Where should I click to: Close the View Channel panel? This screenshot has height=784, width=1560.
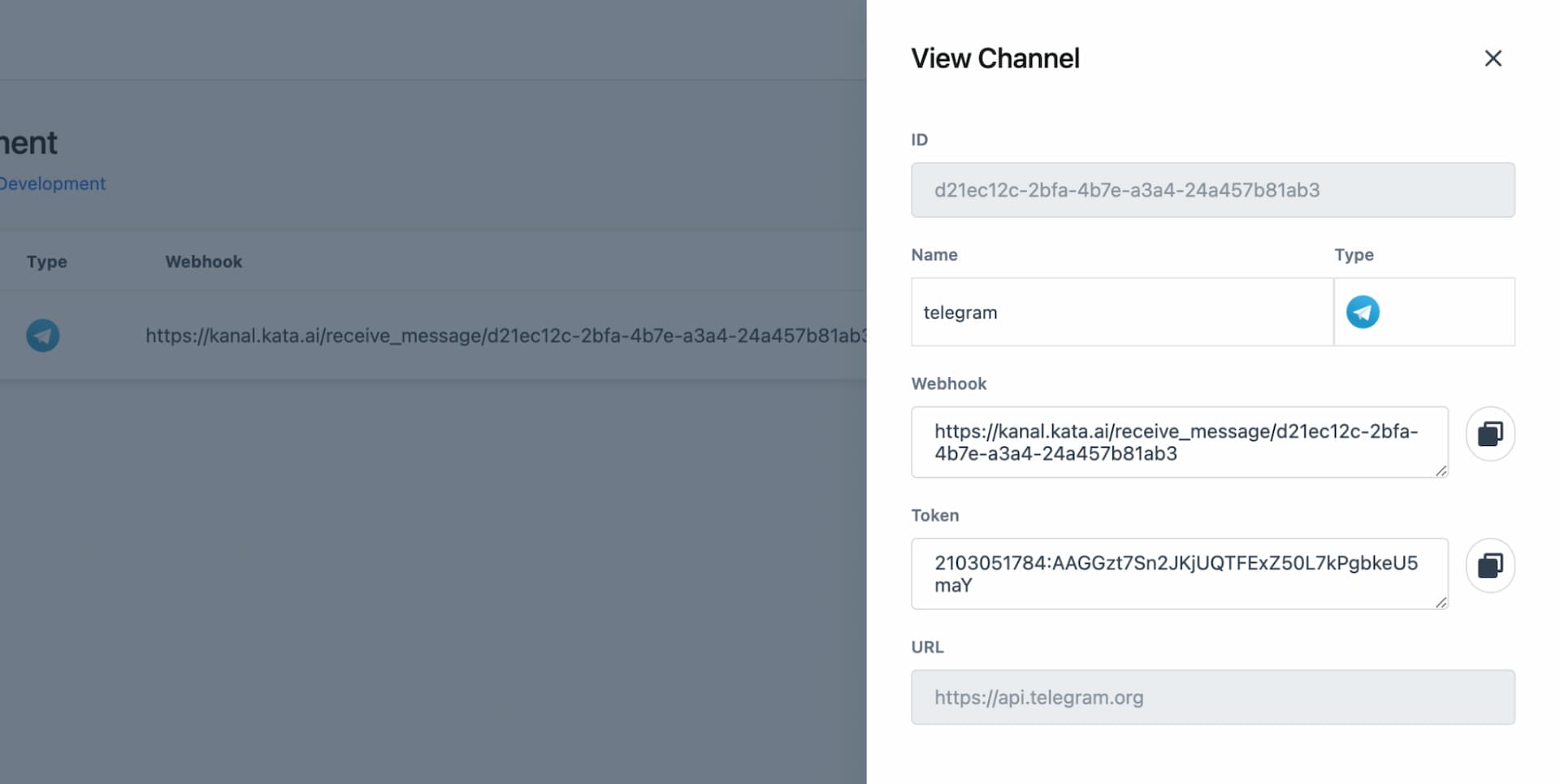click(x=1493, y=58)
